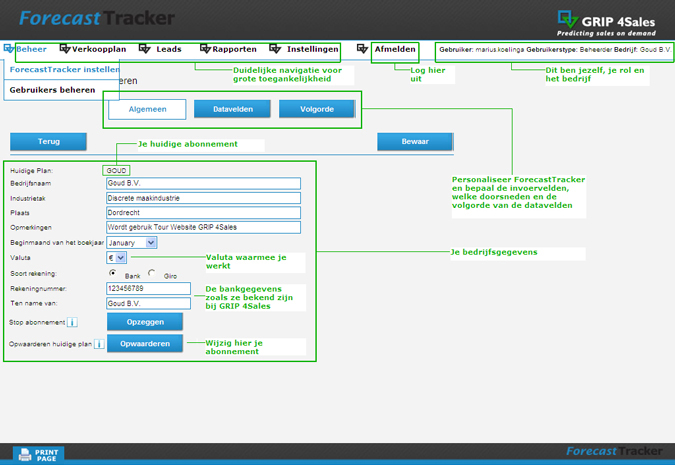Image resolution: width=675 pixels, height=465 pixels.
Task: Click the Beginmaand van het boekjaar label
Action: tap(57, 243)
